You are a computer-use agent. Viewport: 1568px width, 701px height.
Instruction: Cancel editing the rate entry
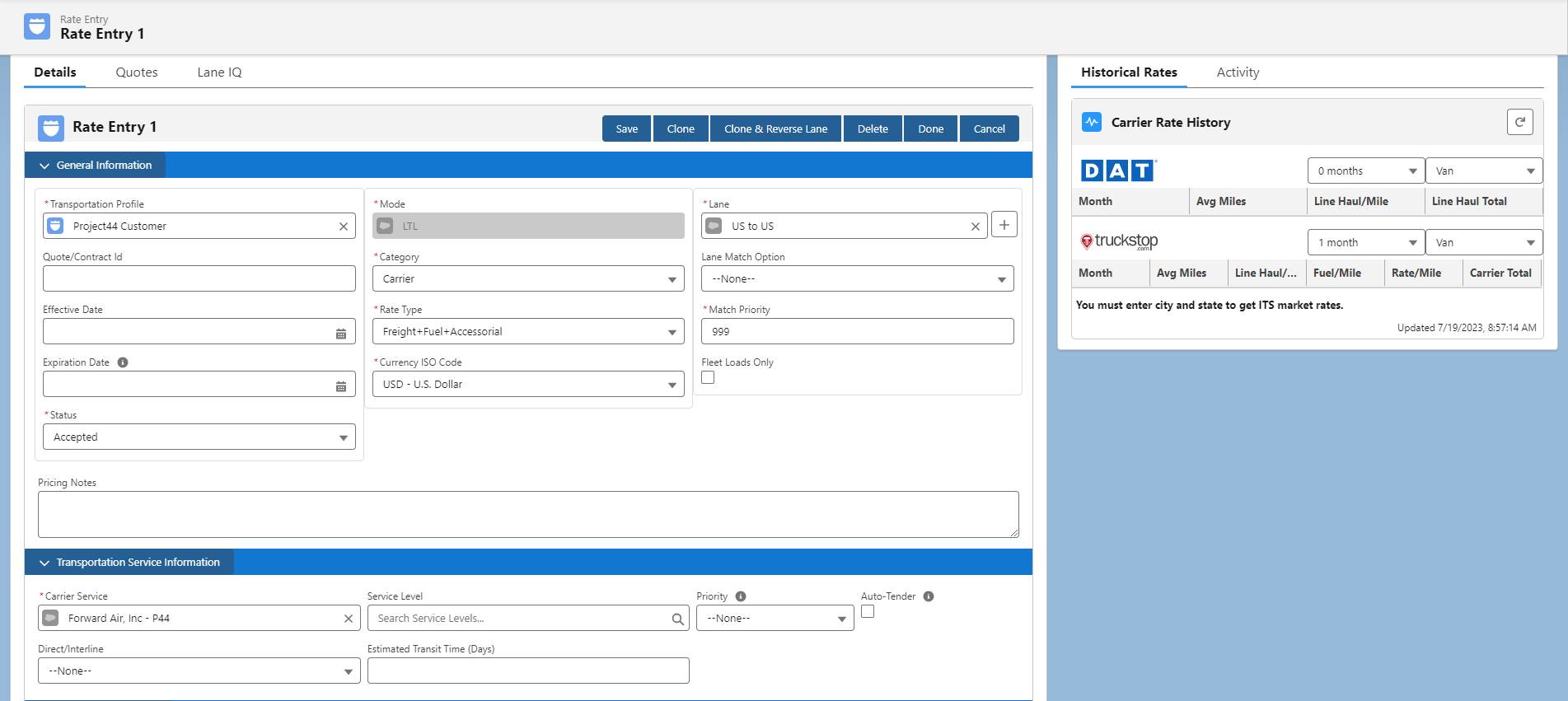[x=990, y=129]
